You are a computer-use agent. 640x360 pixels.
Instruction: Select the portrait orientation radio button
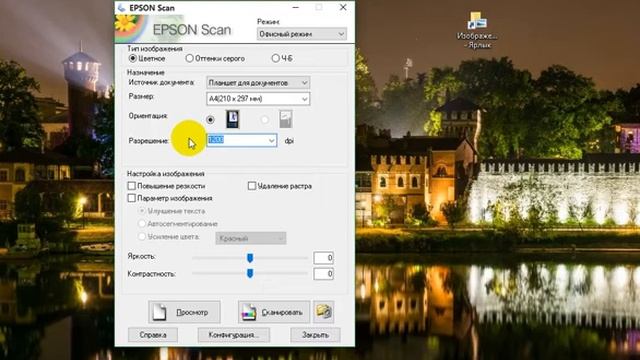[211, 120]
